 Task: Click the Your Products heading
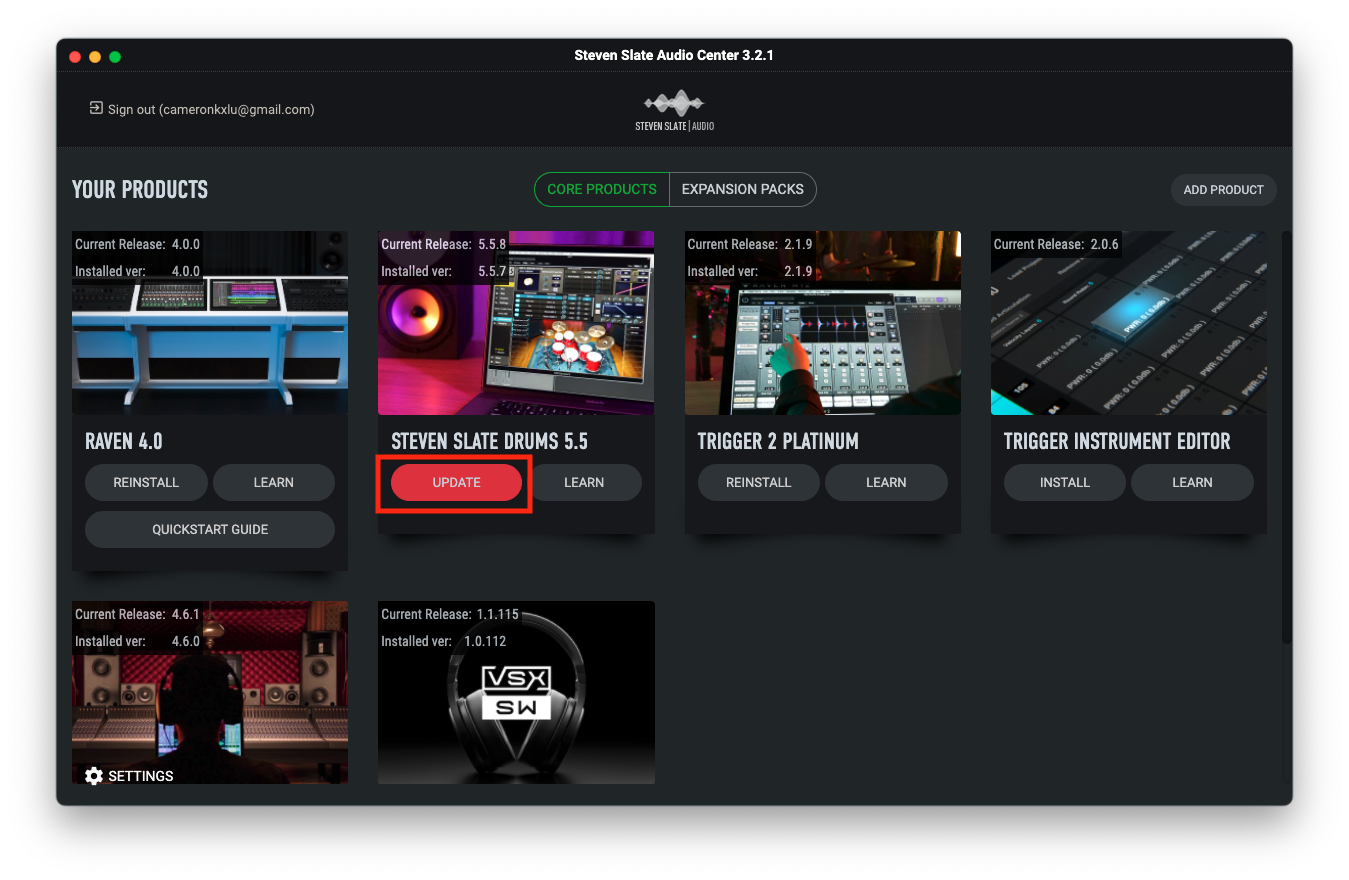(140, 190)
